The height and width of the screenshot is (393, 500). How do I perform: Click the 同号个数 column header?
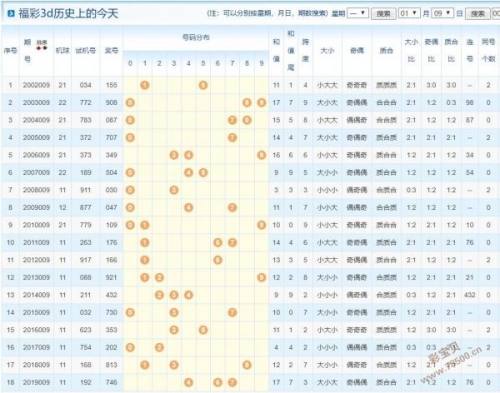(x=488, y=50)
